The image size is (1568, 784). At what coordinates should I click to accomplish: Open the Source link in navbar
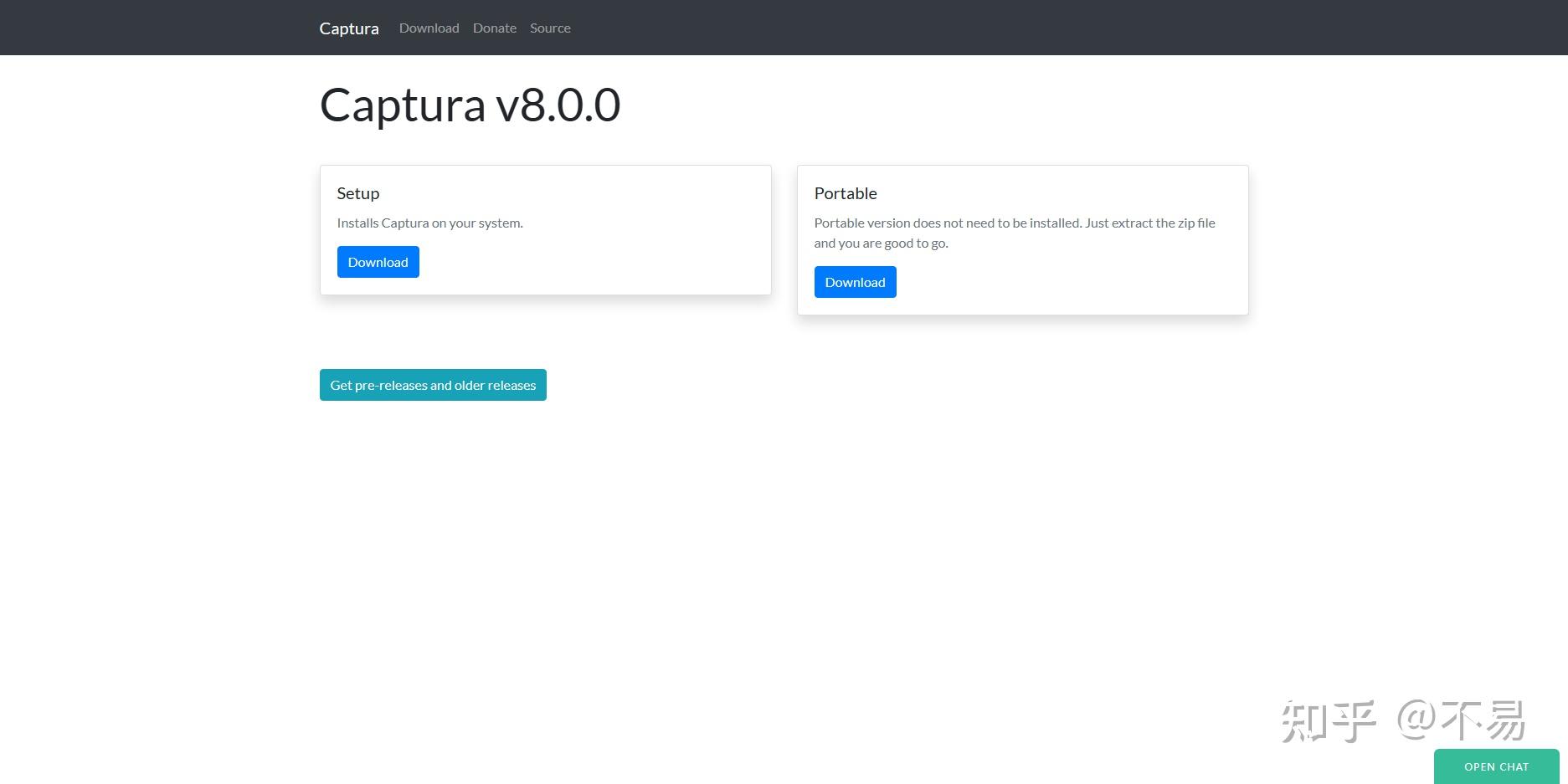pyautogui.click(x=550, y=28)
